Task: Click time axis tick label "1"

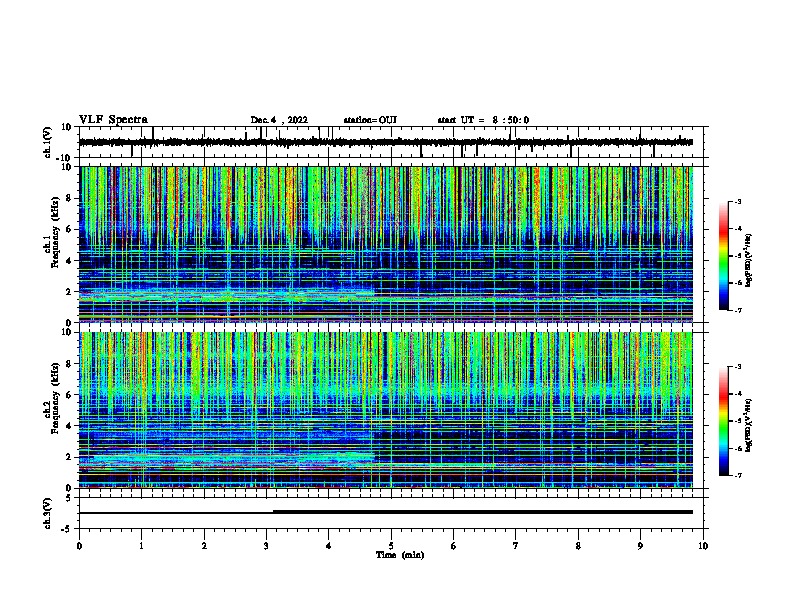Action: (x=141, y=546)
